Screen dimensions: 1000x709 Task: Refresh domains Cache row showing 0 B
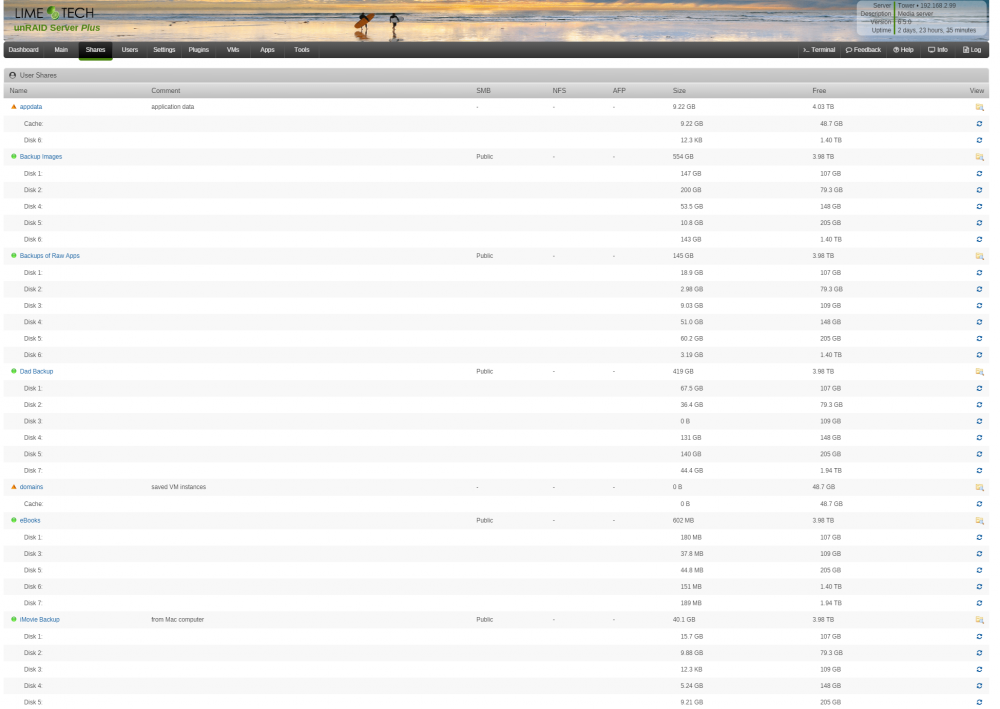[x=979, y=504]
